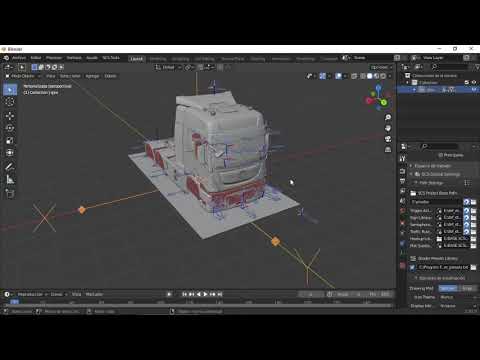The width and height of the screenshot is (480, 360).
Task: Switch to rendered shading mode
Action: 383,76
